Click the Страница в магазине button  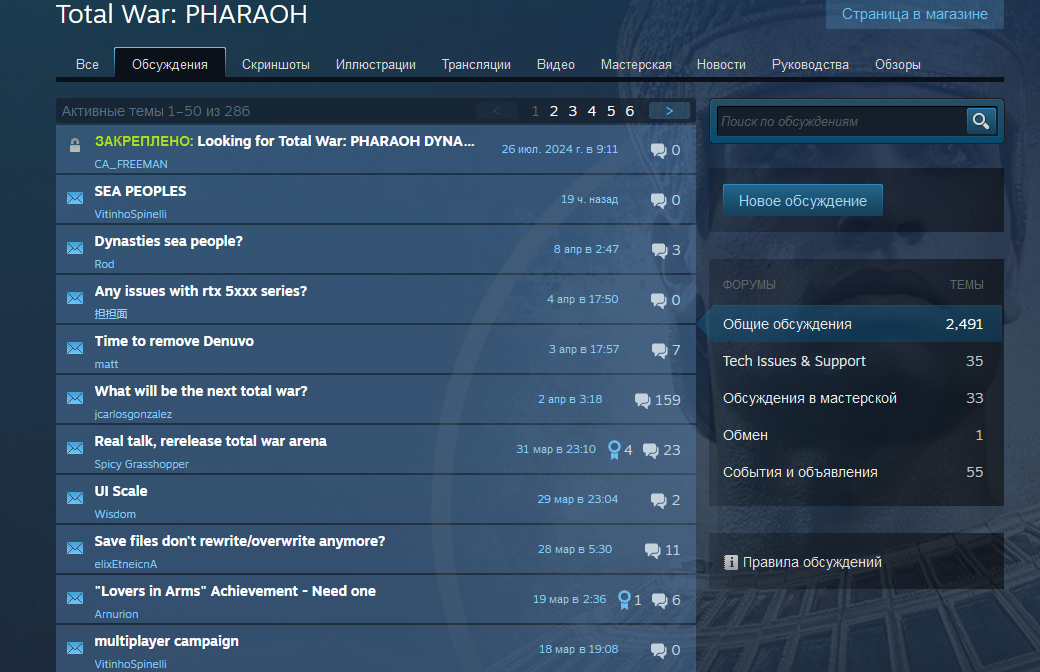[x=915, y=14]
